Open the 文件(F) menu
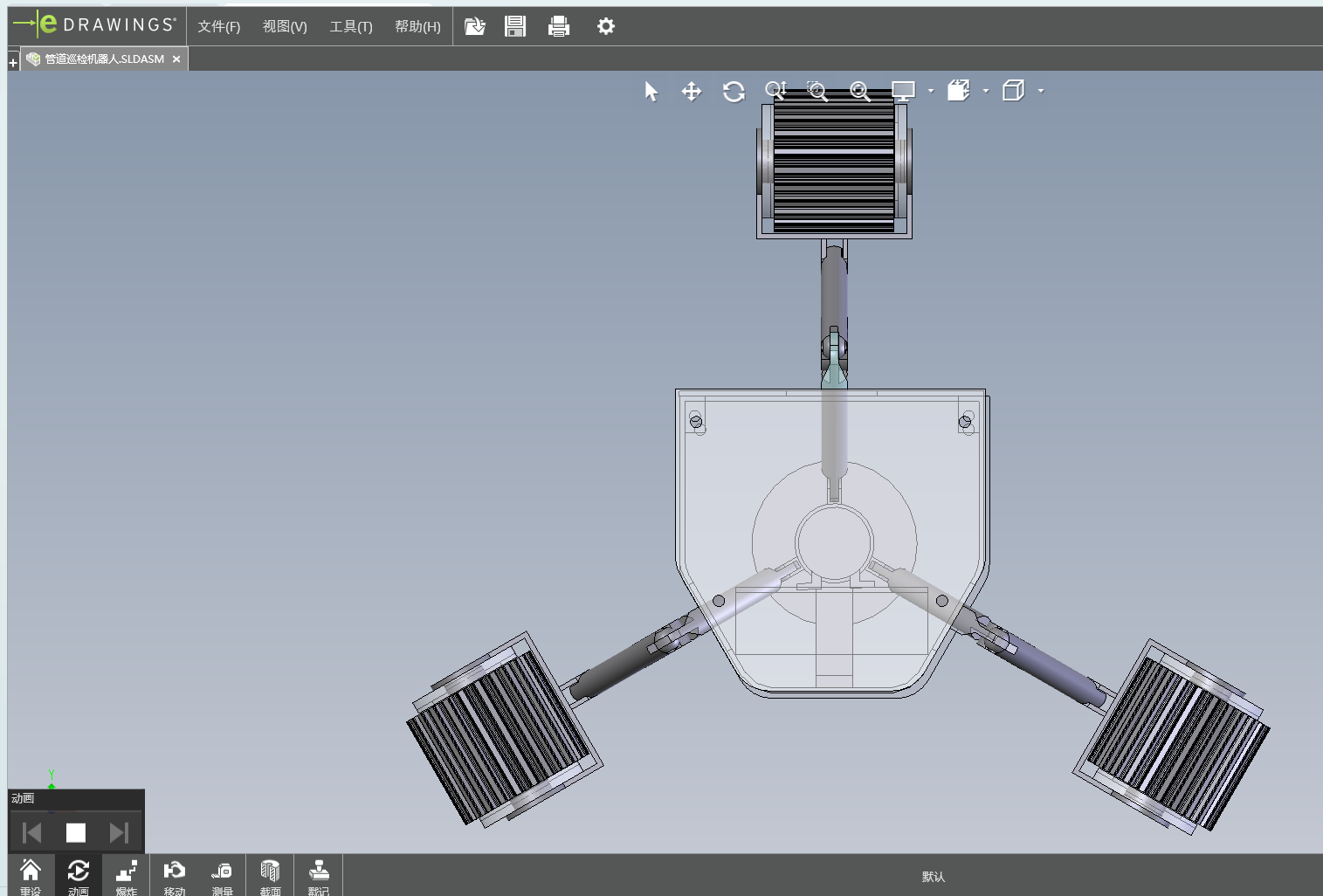The height and width of the screenshot is (896, 1323). tap(218, 26)
